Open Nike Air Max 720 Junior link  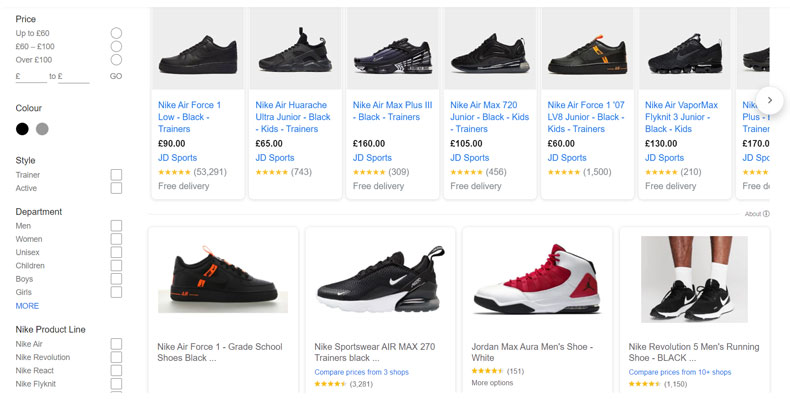pos(488,117)
